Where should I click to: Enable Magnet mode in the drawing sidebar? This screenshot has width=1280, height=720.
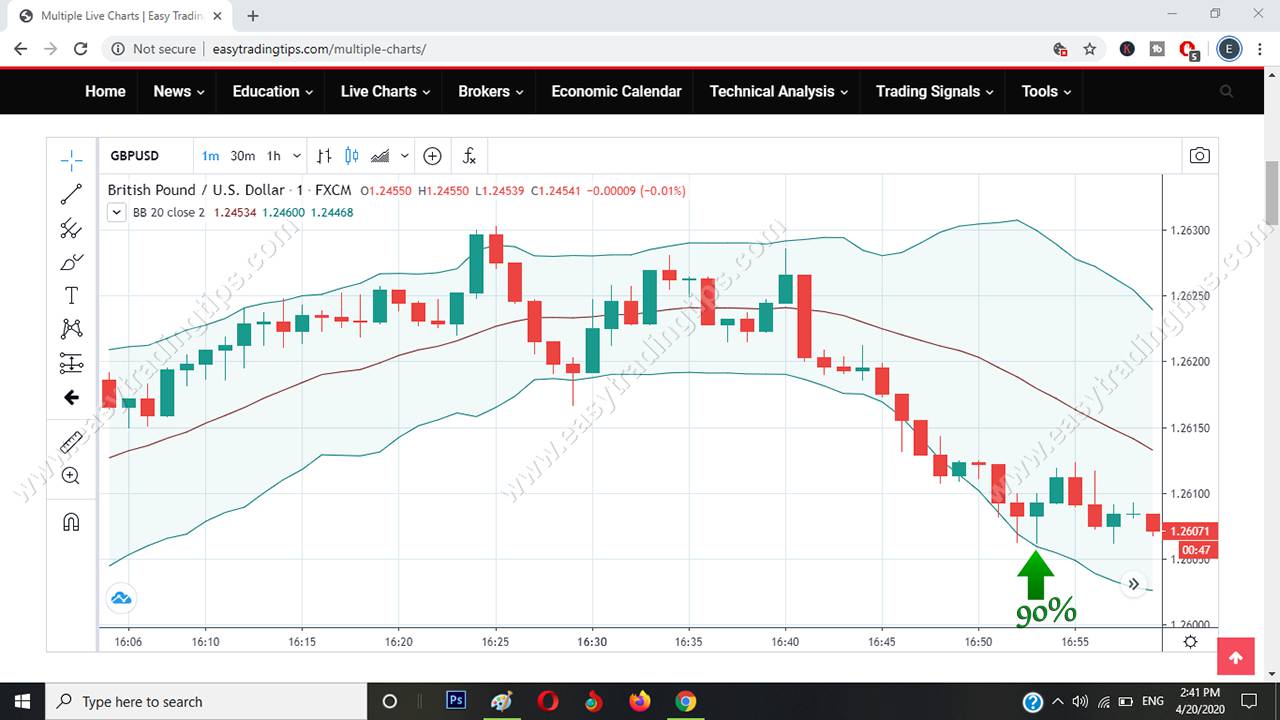70,521
